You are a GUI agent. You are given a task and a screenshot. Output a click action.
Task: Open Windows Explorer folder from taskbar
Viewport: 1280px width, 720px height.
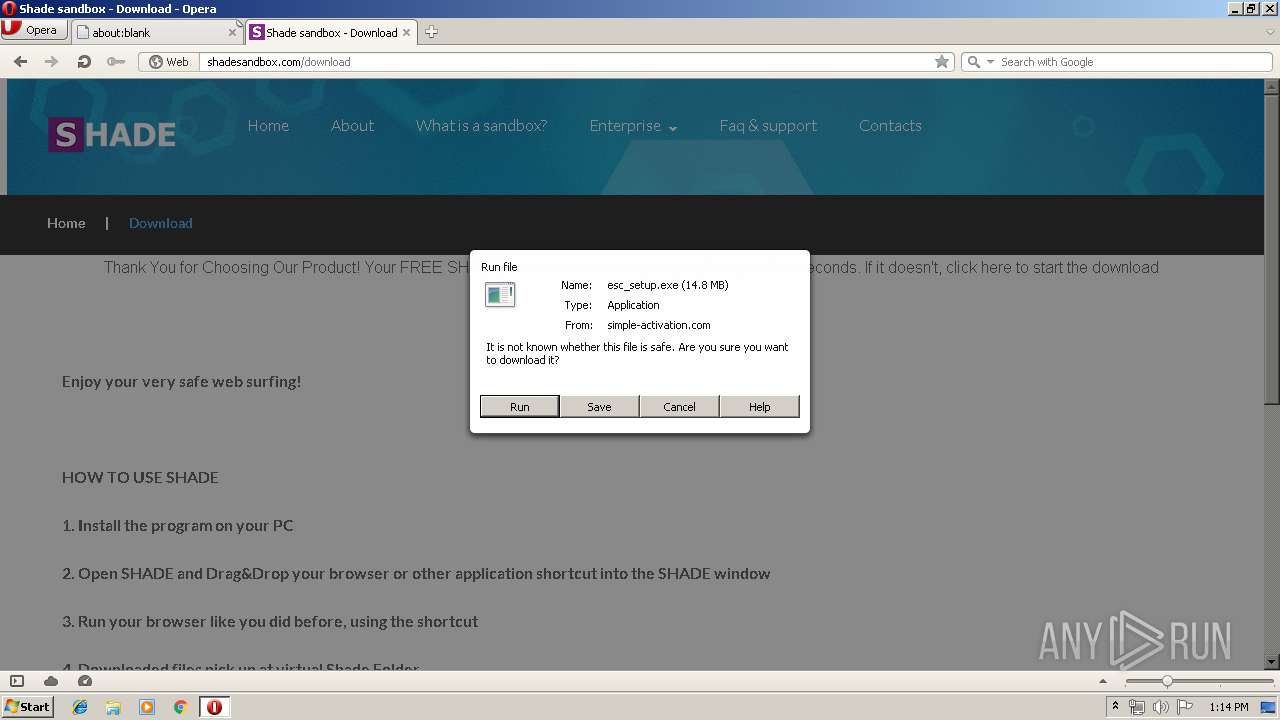(113, 707)
